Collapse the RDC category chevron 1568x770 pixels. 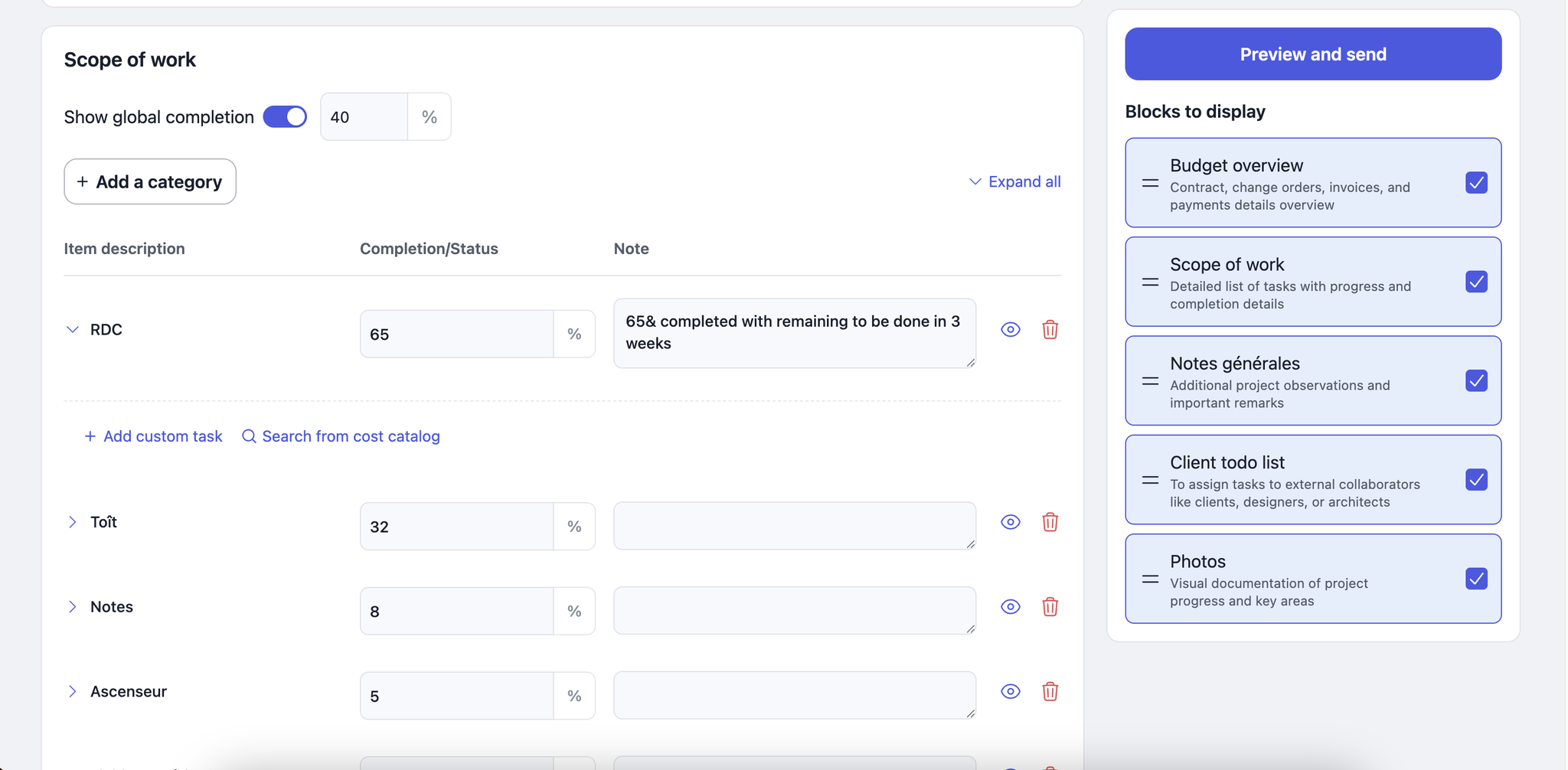73,330
